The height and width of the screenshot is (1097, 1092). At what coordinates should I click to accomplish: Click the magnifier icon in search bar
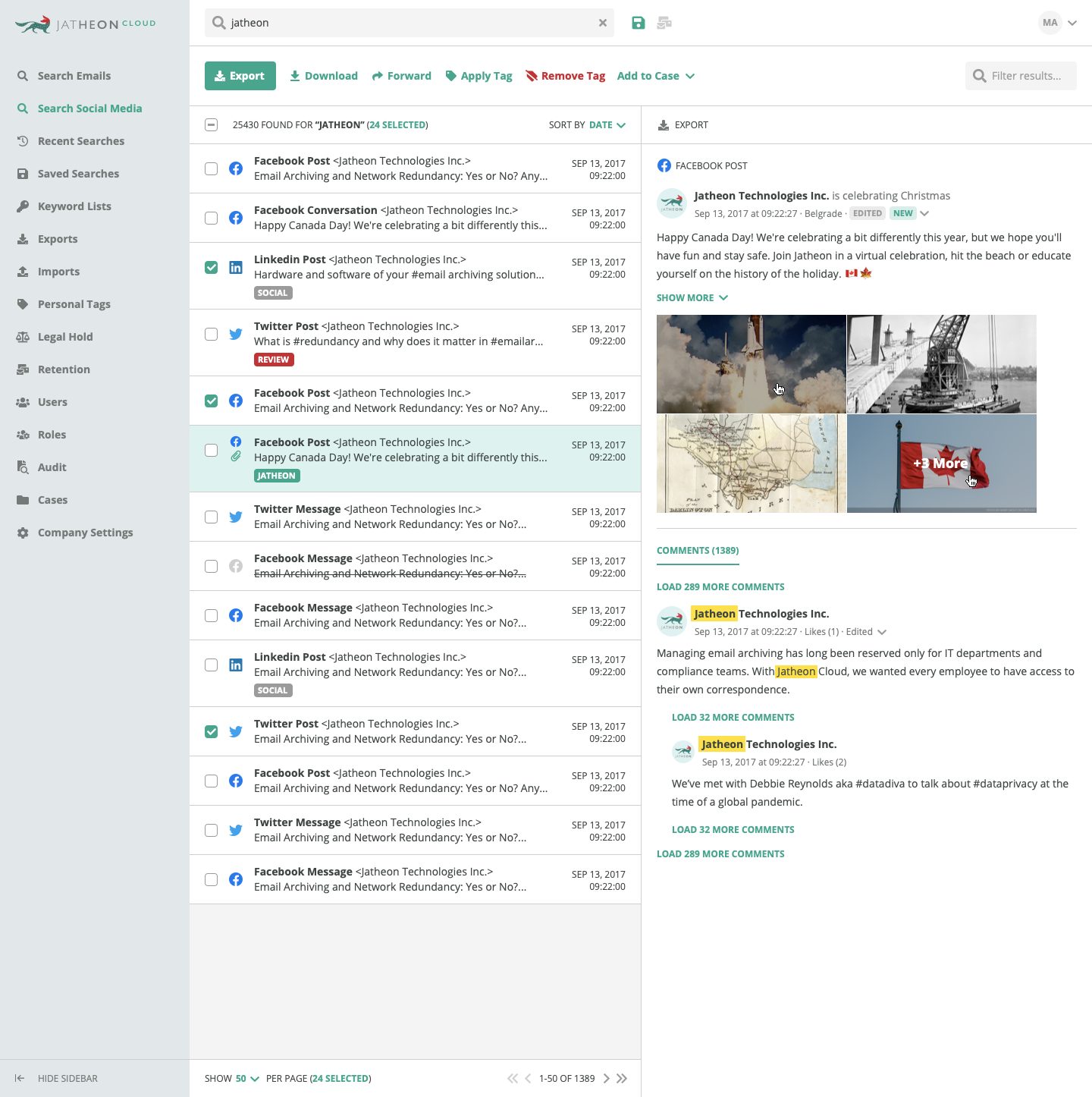point(219,23)
